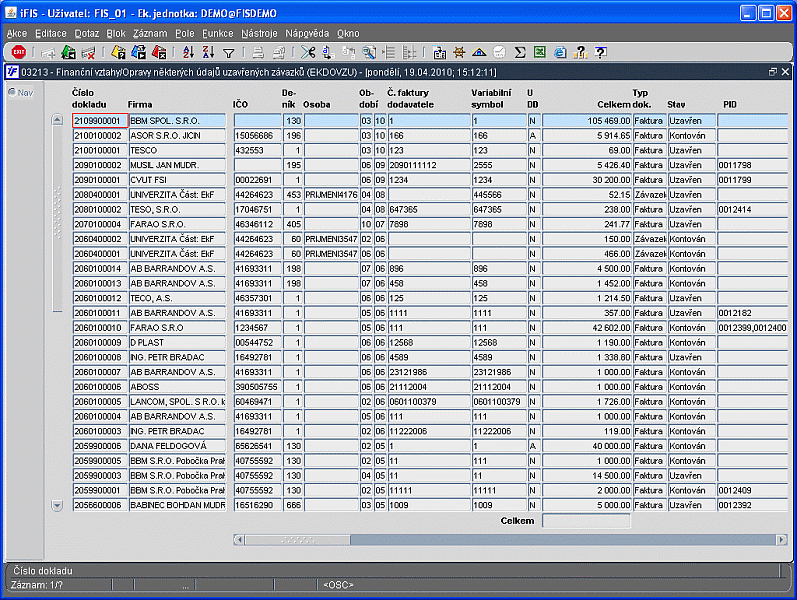
Task: Click the Sigma sum toolbar icon
Action: point(520,53)
